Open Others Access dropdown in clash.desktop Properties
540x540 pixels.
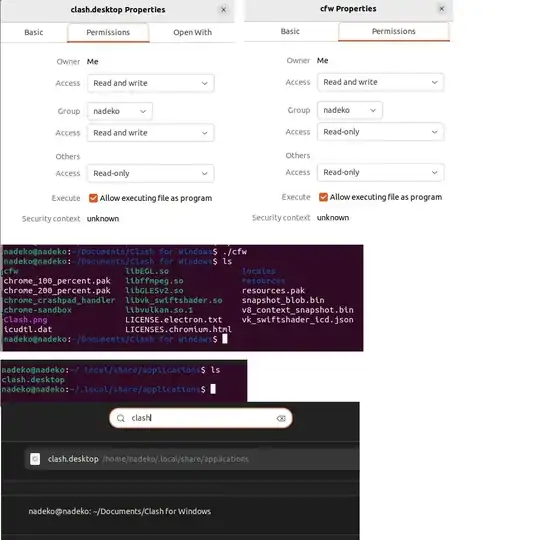click(150, 173)
